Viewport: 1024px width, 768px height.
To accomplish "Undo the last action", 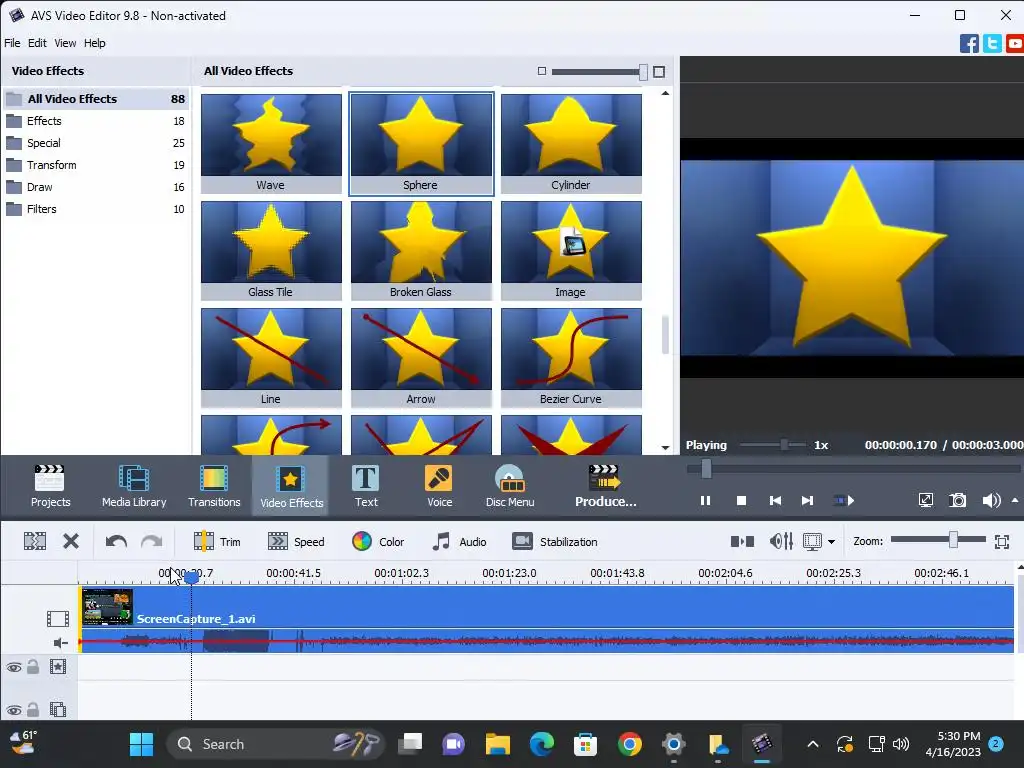I will coord(116,541).
